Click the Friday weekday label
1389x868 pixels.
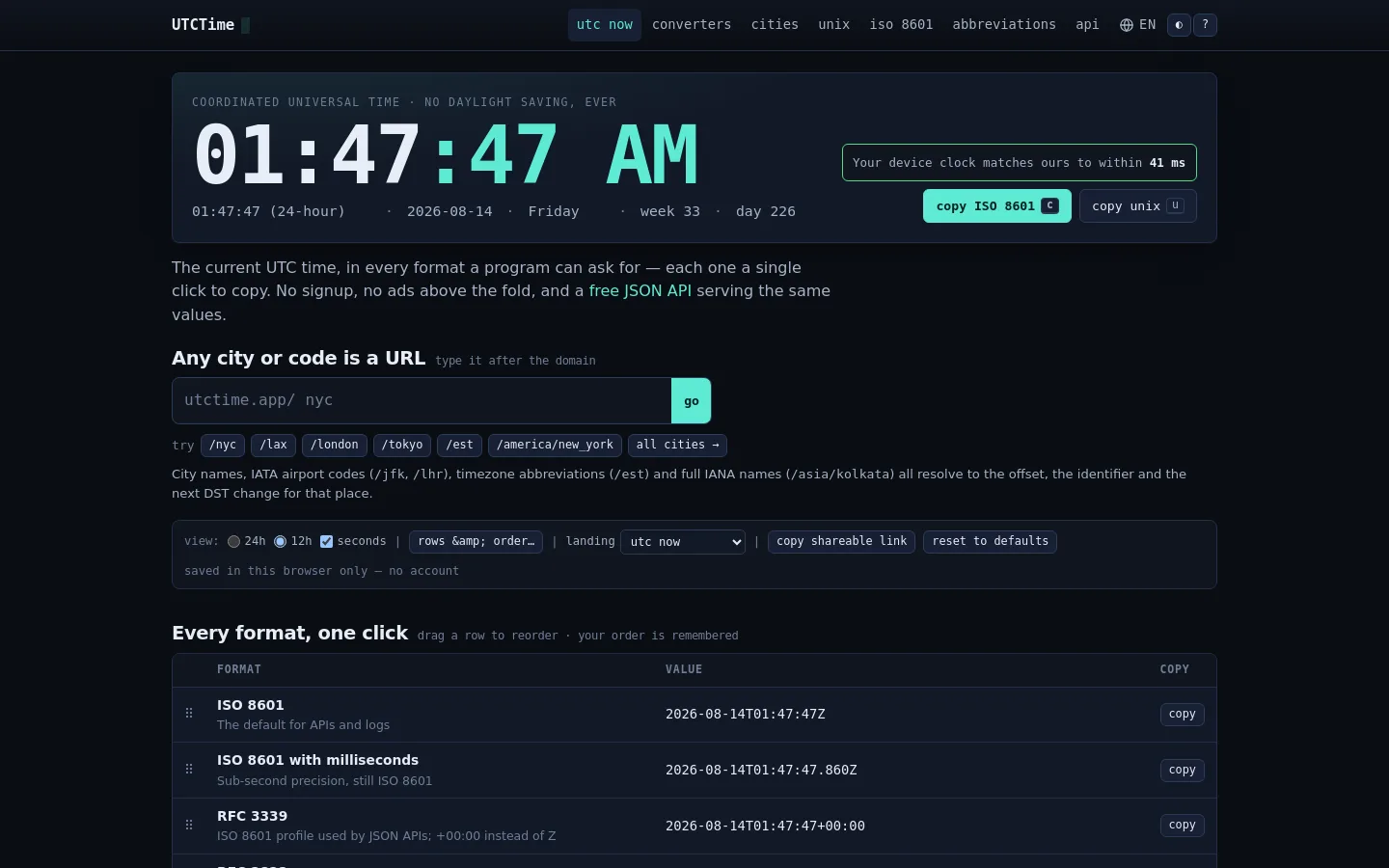[x=554, y=212]
